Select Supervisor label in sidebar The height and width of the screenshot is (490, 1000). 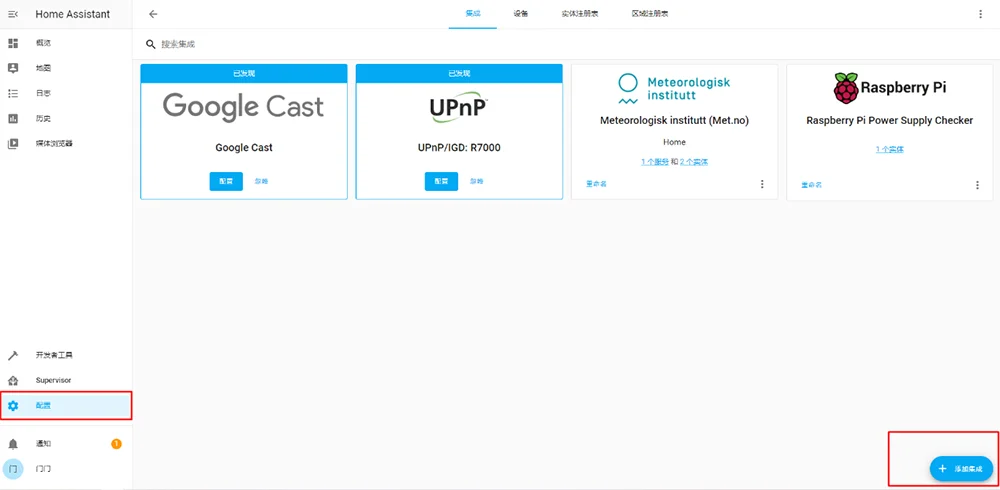(x=53, y=380)
